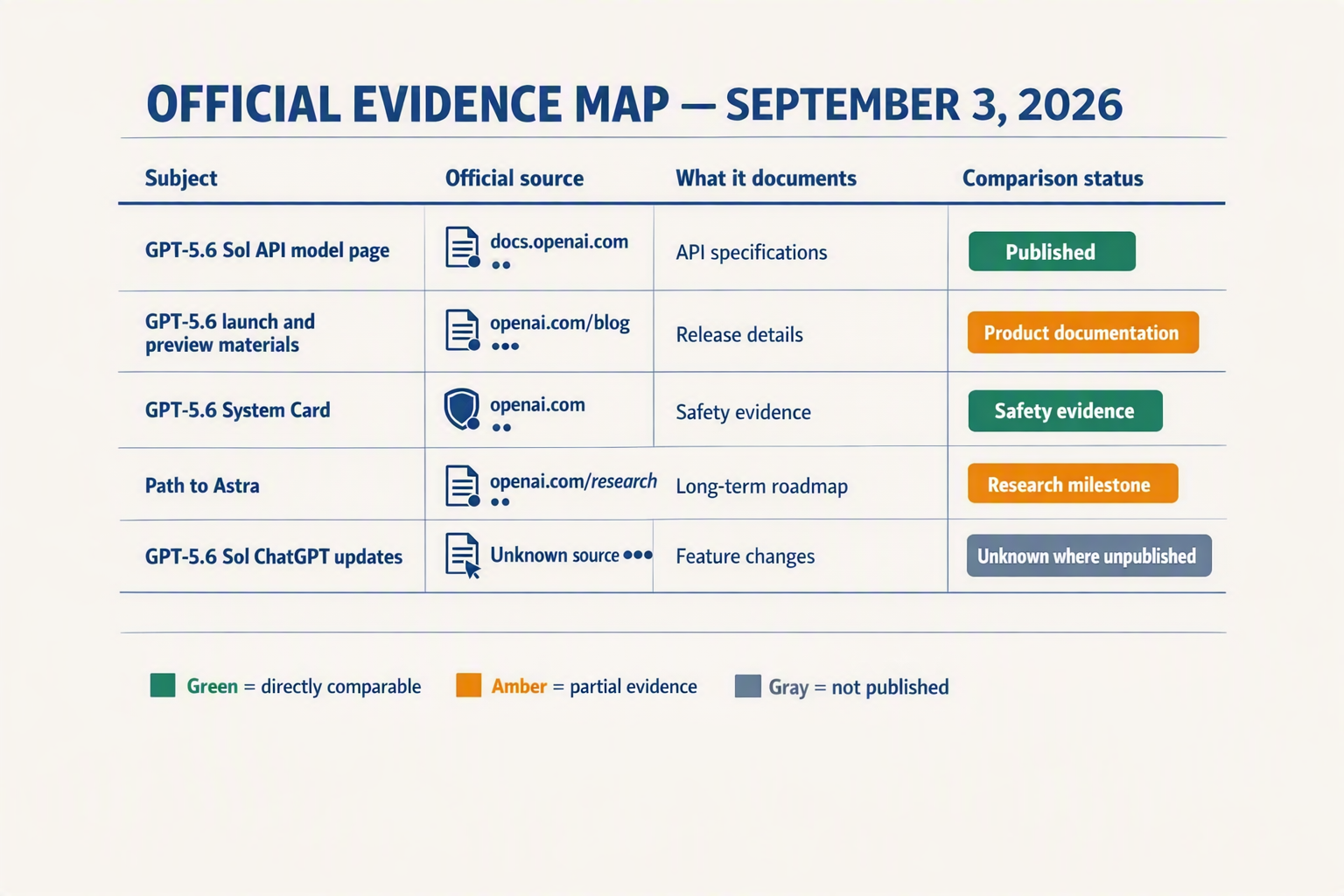Viewport: 1344px width, 896px height.
Task: Click the Gray = not published legend text
Action: 858,687
